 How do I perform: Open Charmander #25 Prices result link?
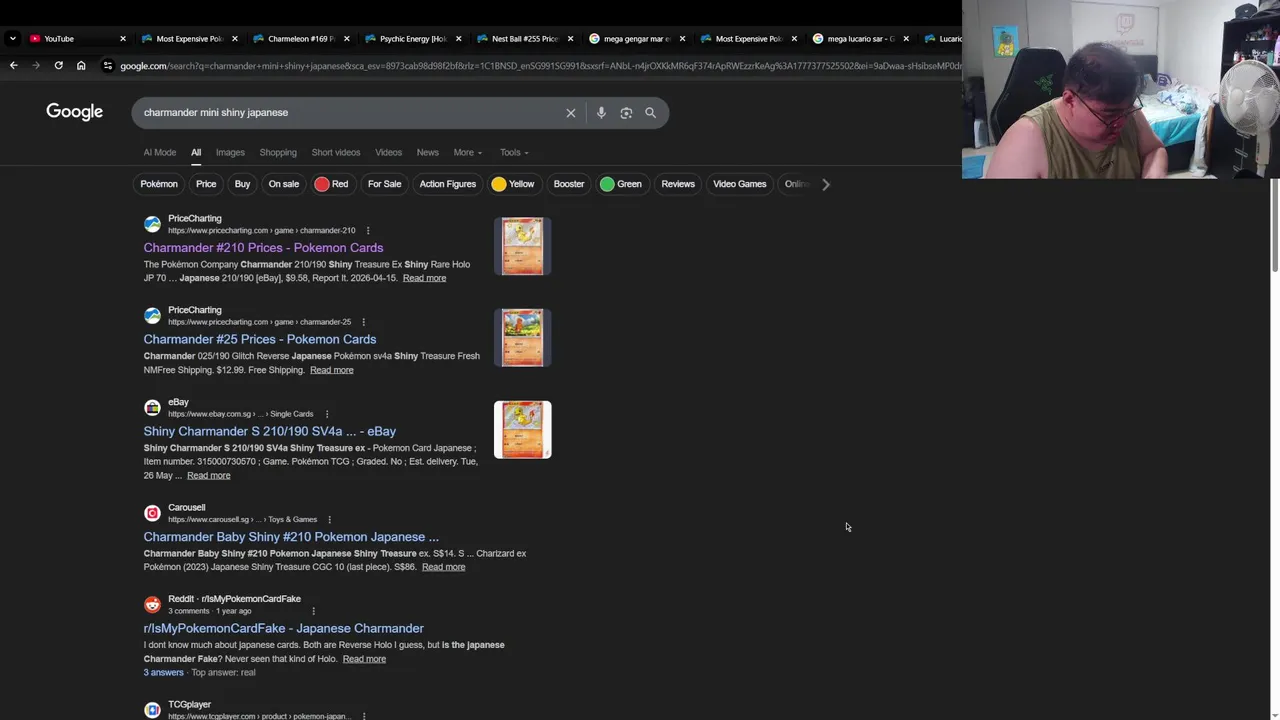(x=260, y=339)
